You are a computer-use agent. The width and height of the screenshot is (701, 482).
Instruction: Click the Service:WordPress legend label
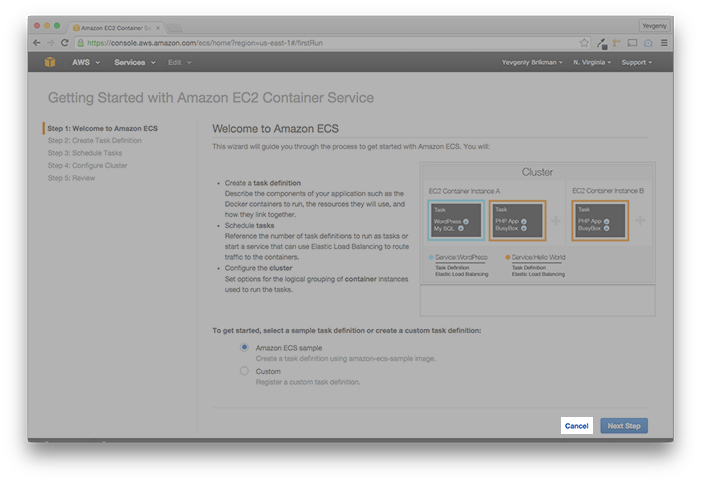[461, 257]
